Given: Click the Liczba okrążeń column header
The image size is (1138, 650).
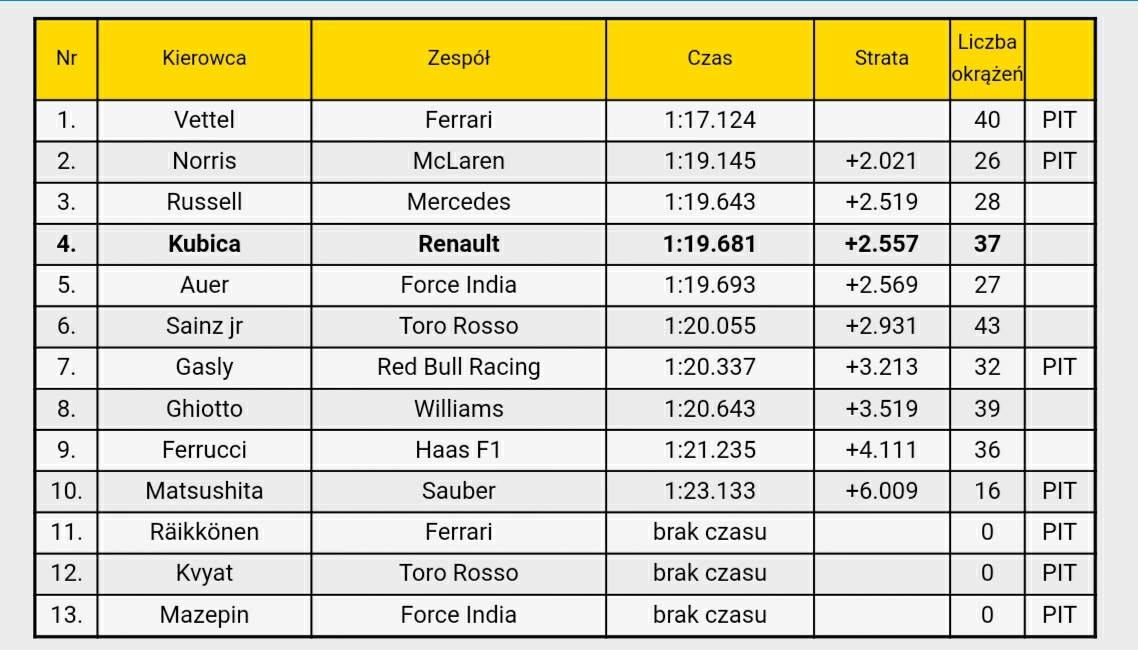Looking at the screenshot, I should click(x=987, y=59).
